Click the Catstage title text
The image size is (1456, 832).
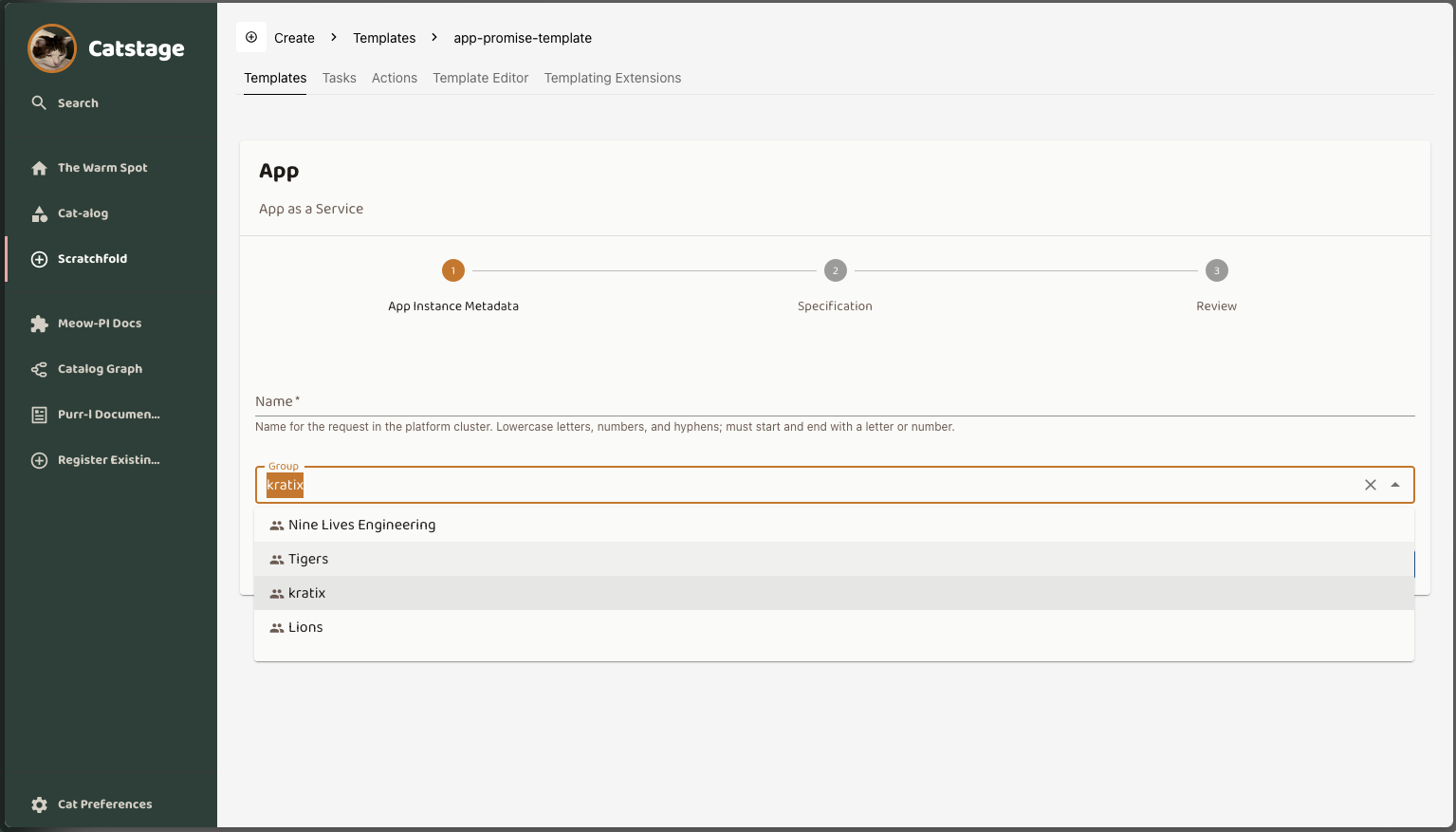137,48
